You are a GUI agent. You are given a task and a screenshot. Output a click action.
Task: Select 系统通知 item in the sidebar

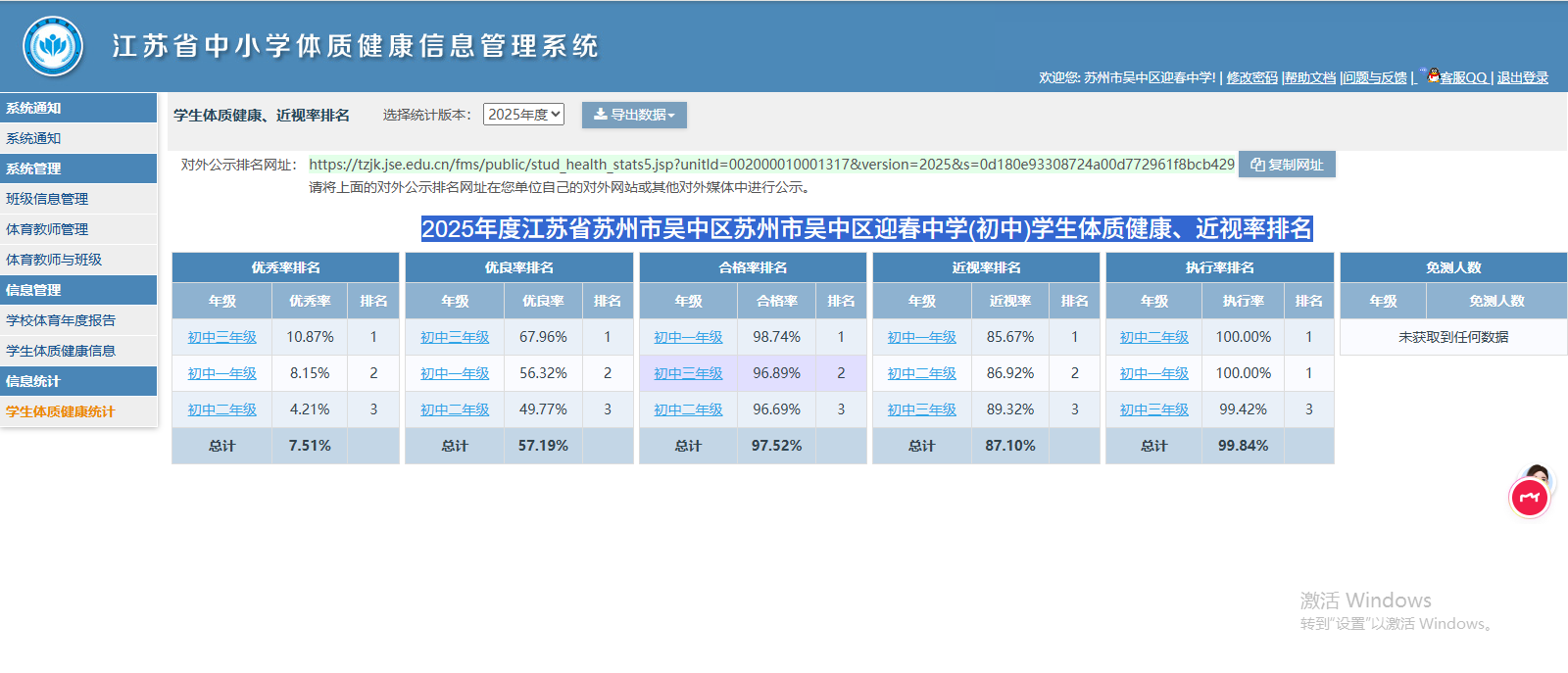(x=78, y=138)
